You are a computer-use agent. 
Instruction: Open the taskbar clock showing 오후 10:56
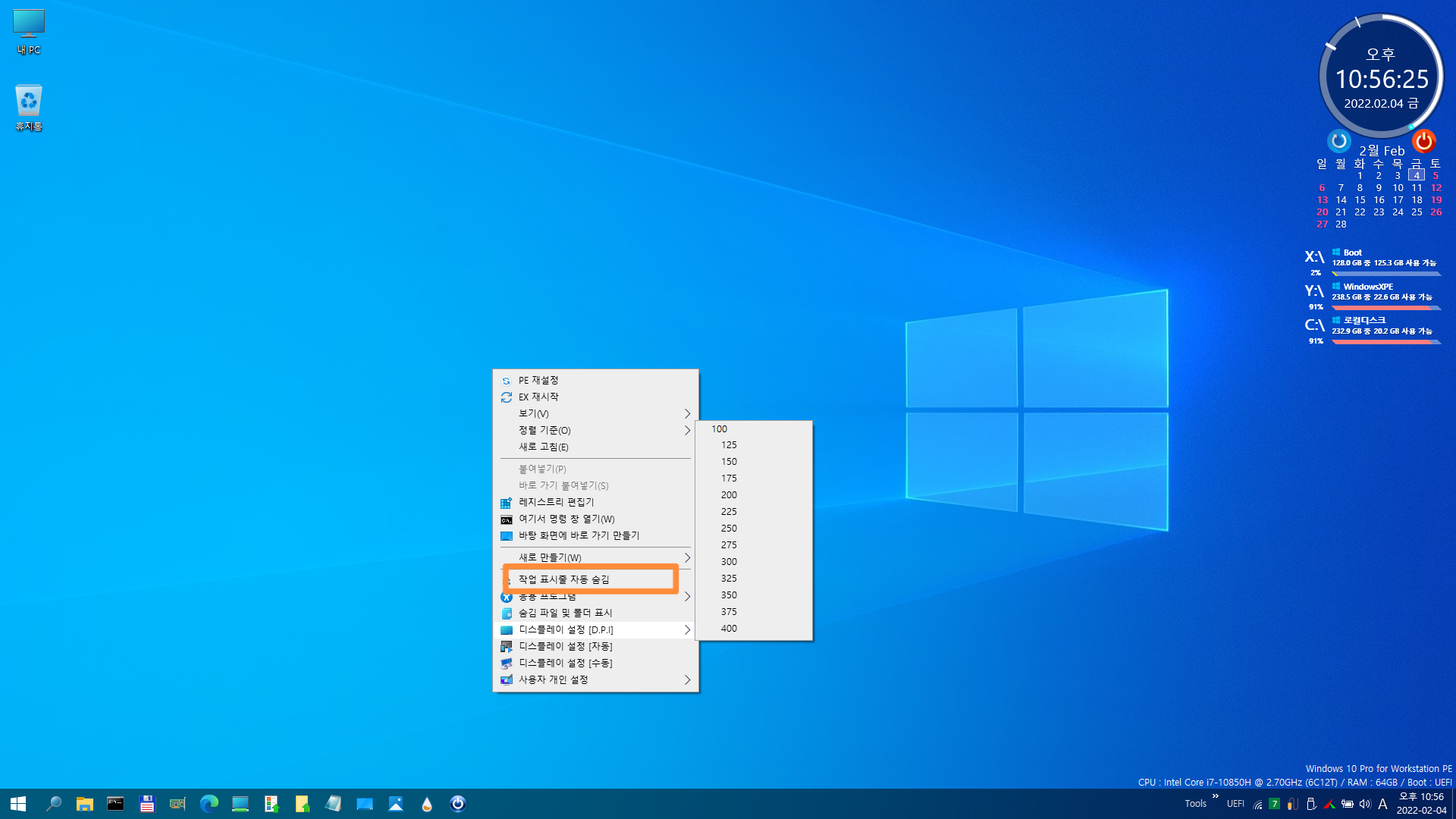[x=1421, y=804]
